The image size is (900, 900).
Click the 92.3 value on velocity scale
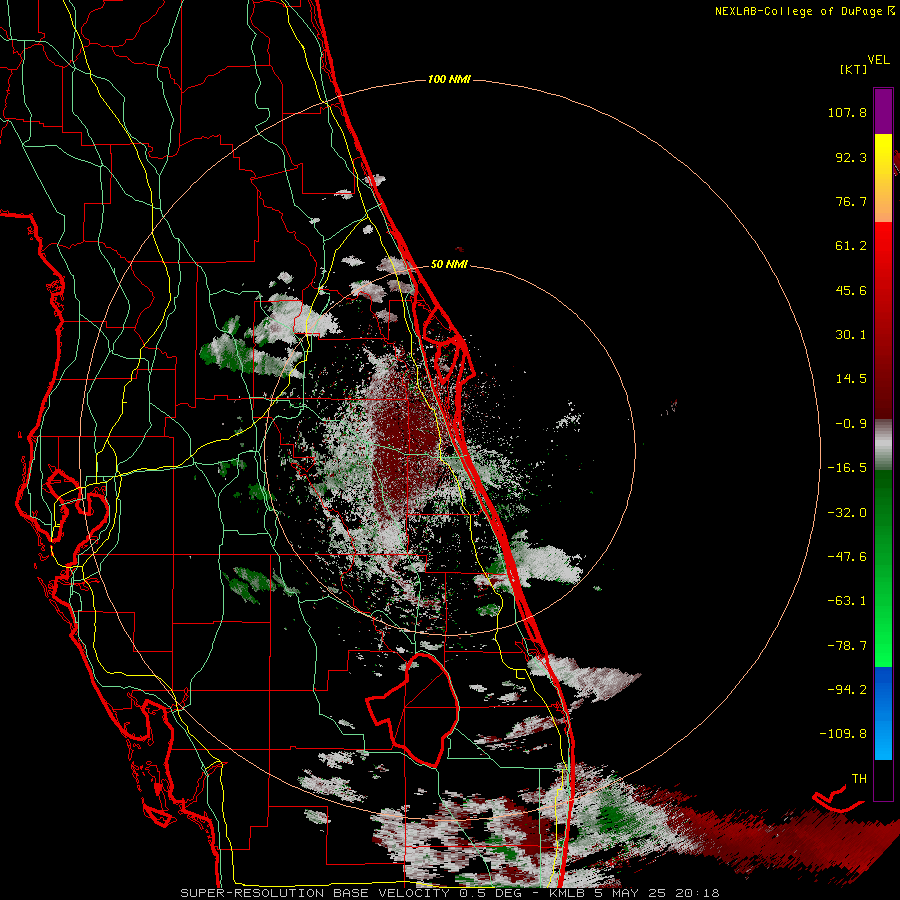click(x=851, y=157)
